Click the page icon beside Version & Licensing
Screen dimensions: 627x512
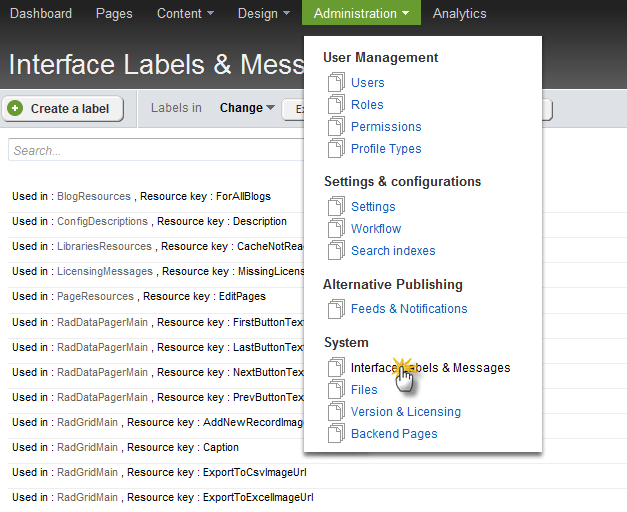click(x=336, y=411)
